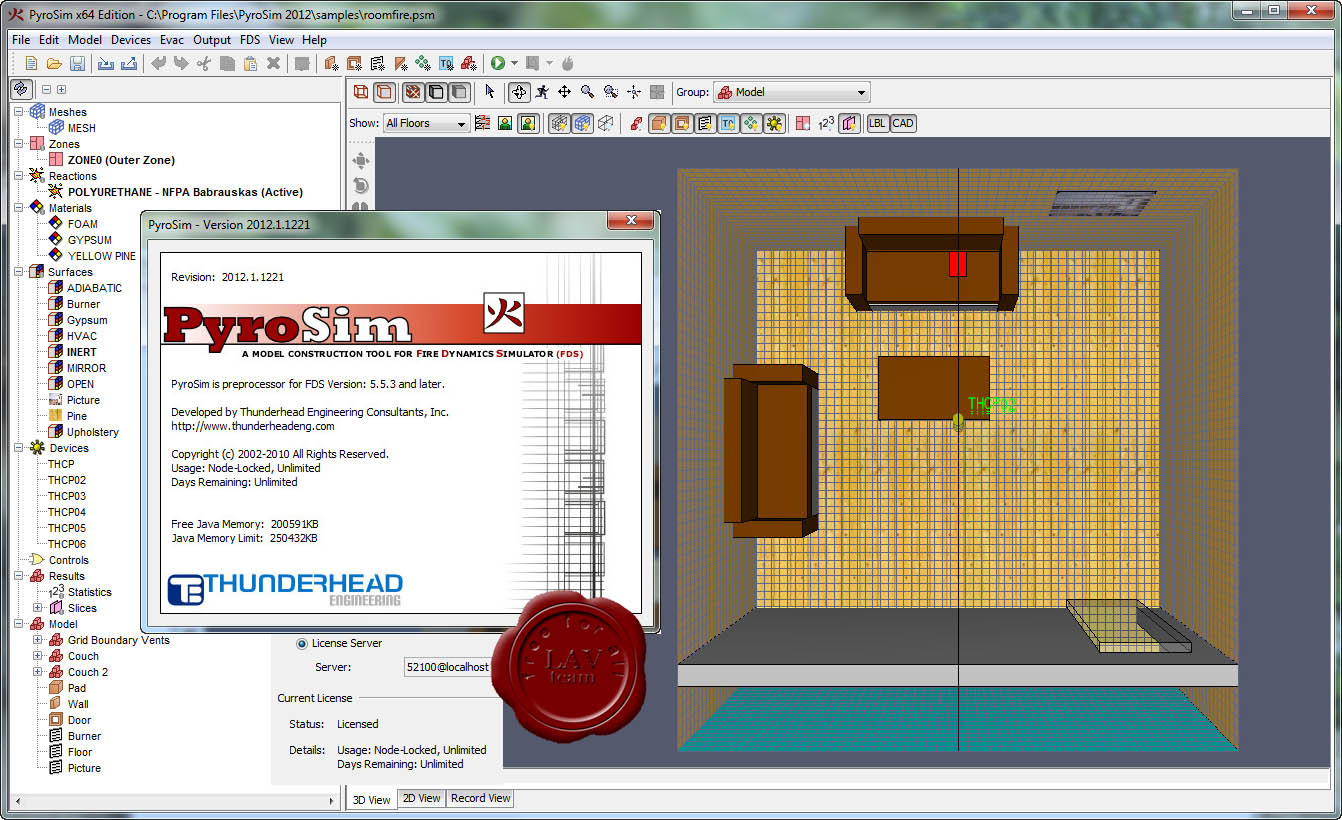The image size is (1342, 820).
Task: Toggle show mesh grid (blue cube) button
Action: 582,123
